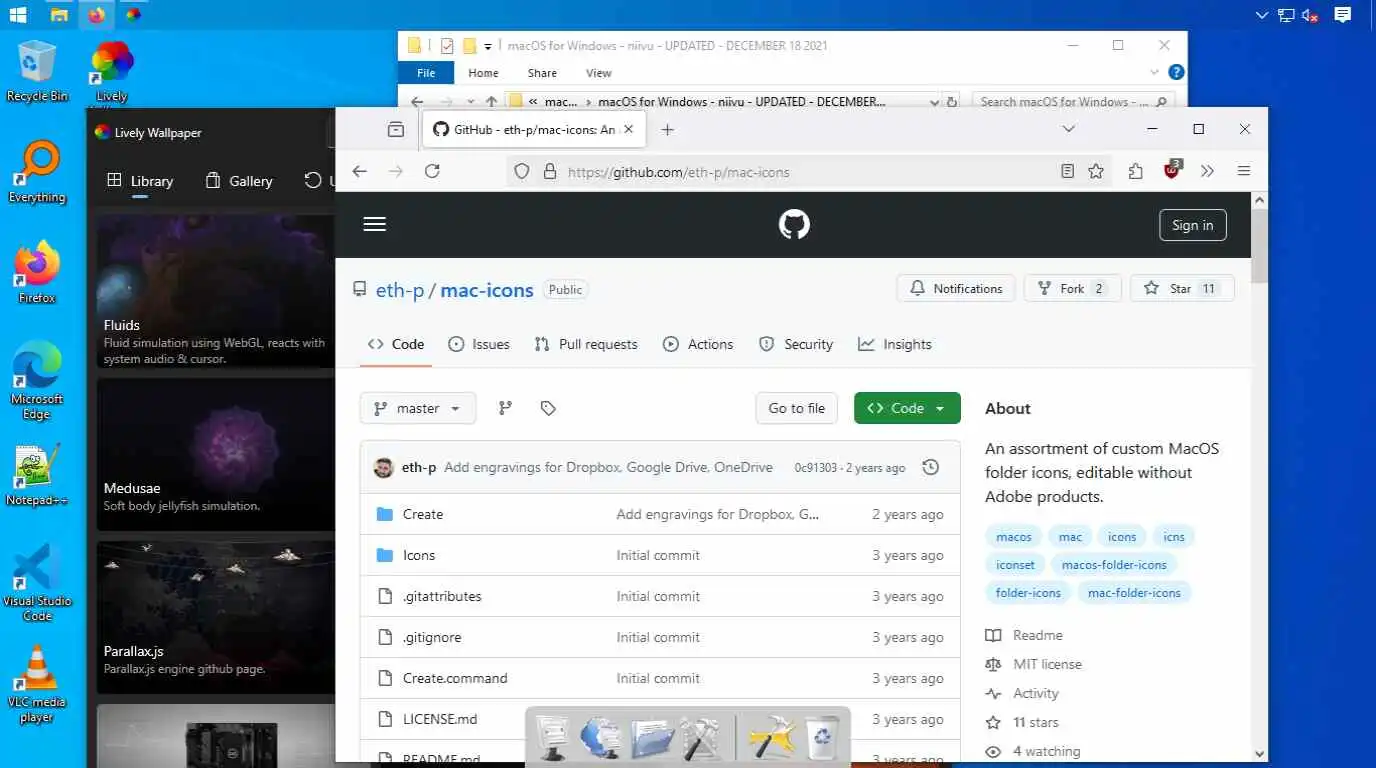Select the Fluids wallpaper thumbnail

(x=216, y=289)
